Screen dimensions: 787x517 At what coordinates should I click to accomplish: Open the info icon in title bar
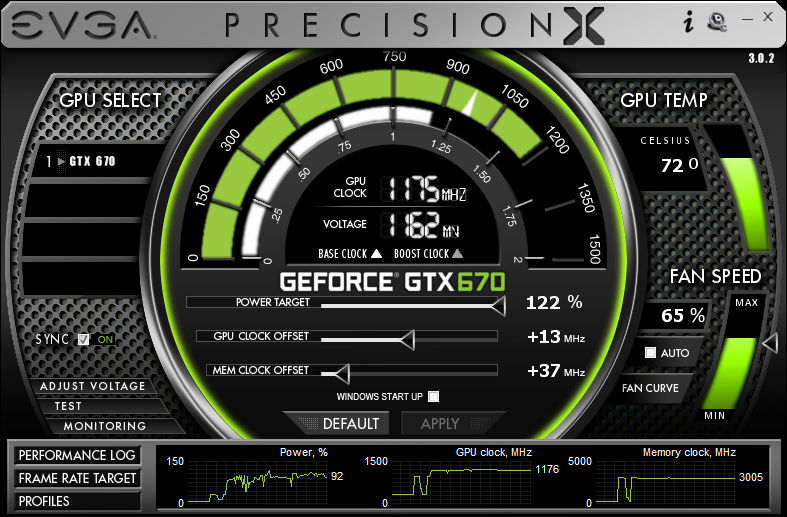689,22
